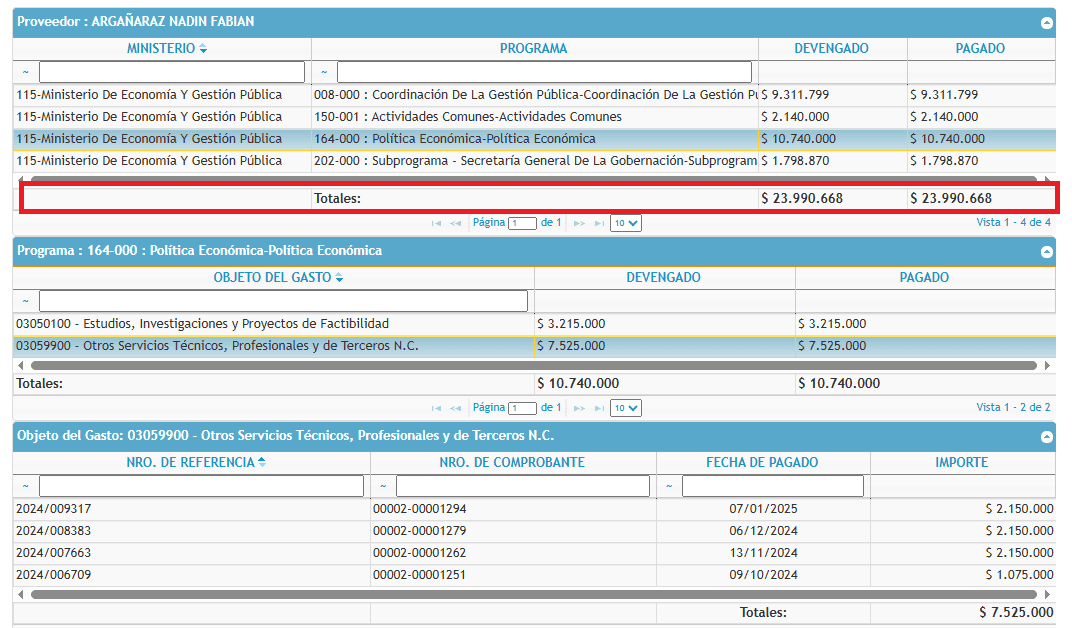Screen dimensions: 1072x628
Task: Collapse the Proveedor ARGAÑARAZ NADIN FABIAN panel
Action: [x=1046, y=22]
